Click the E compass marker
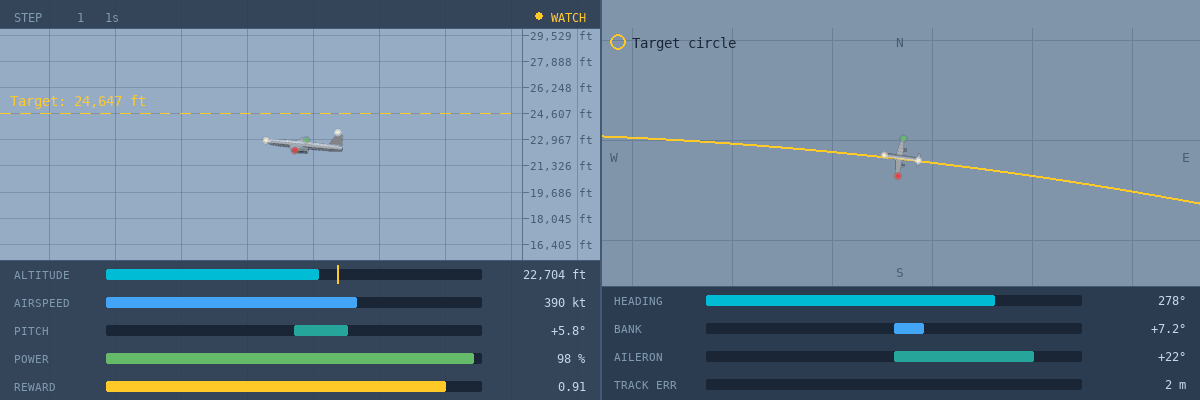Screen dimensions: 1200x400 coord(1186,158)
